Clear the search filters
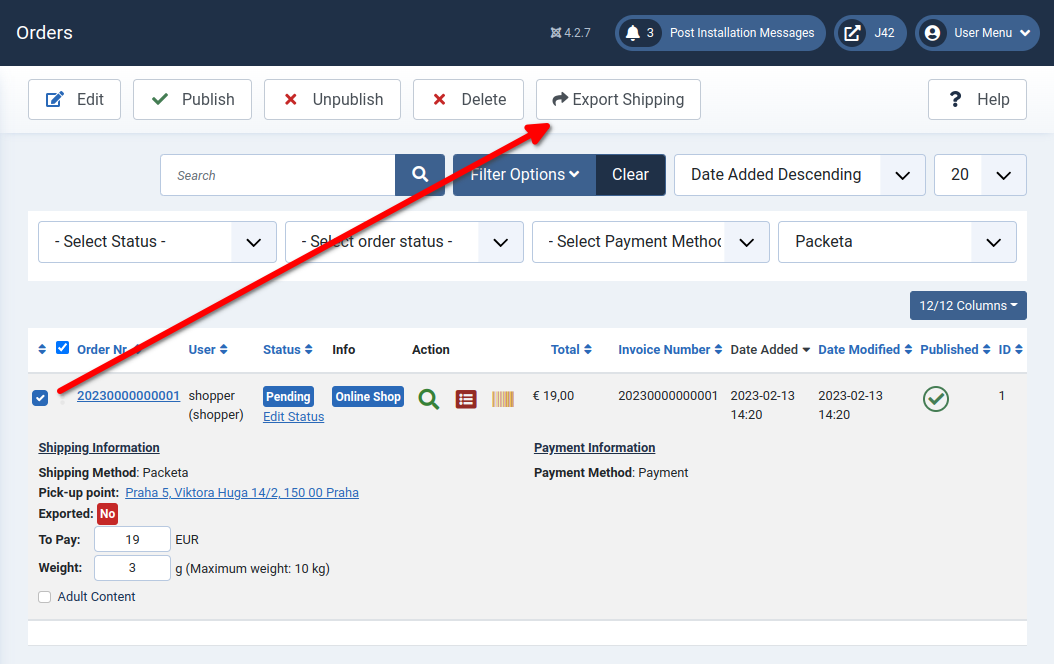Viewport: 1054px width, 664px height. 631,175
